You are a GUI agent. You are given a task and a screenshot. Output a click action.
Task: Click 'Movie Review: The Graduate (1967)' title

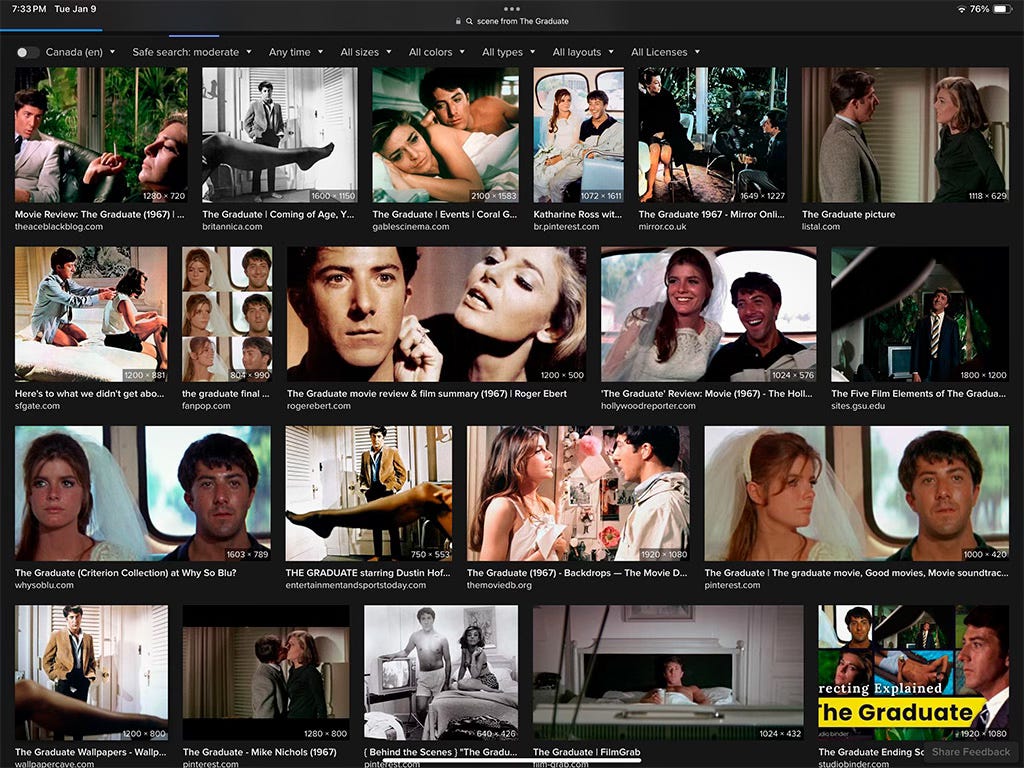pyautogui.click(x=99, y=214)
